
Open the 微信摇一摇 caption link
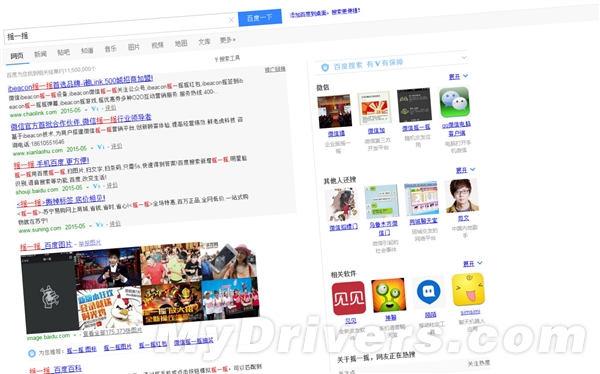coord(416,128)
